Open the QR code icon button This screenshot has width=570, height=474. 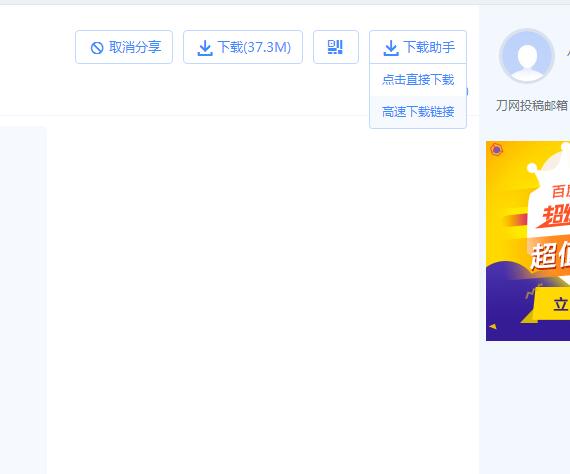pos(335,47)
